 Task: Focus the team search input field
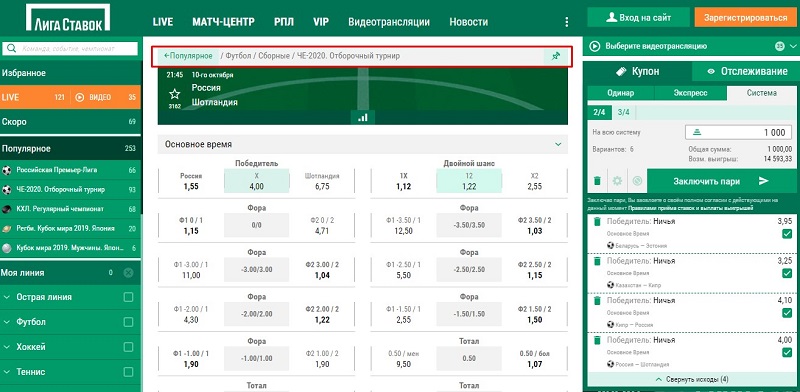(70, 48)
